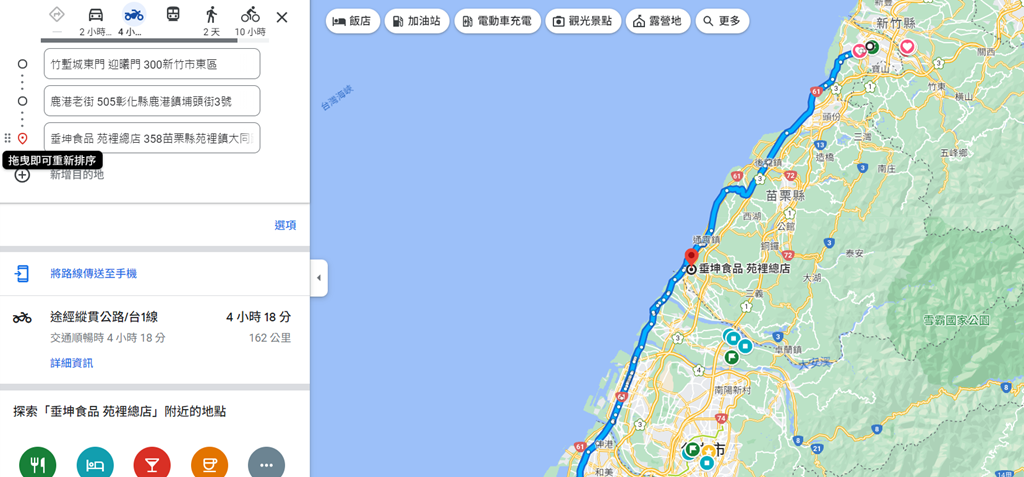Click the 鹿港老街 waypoint input field
Image resolution: width=1024 pixels, height=477 pixels.
click(x=152, y=101)
